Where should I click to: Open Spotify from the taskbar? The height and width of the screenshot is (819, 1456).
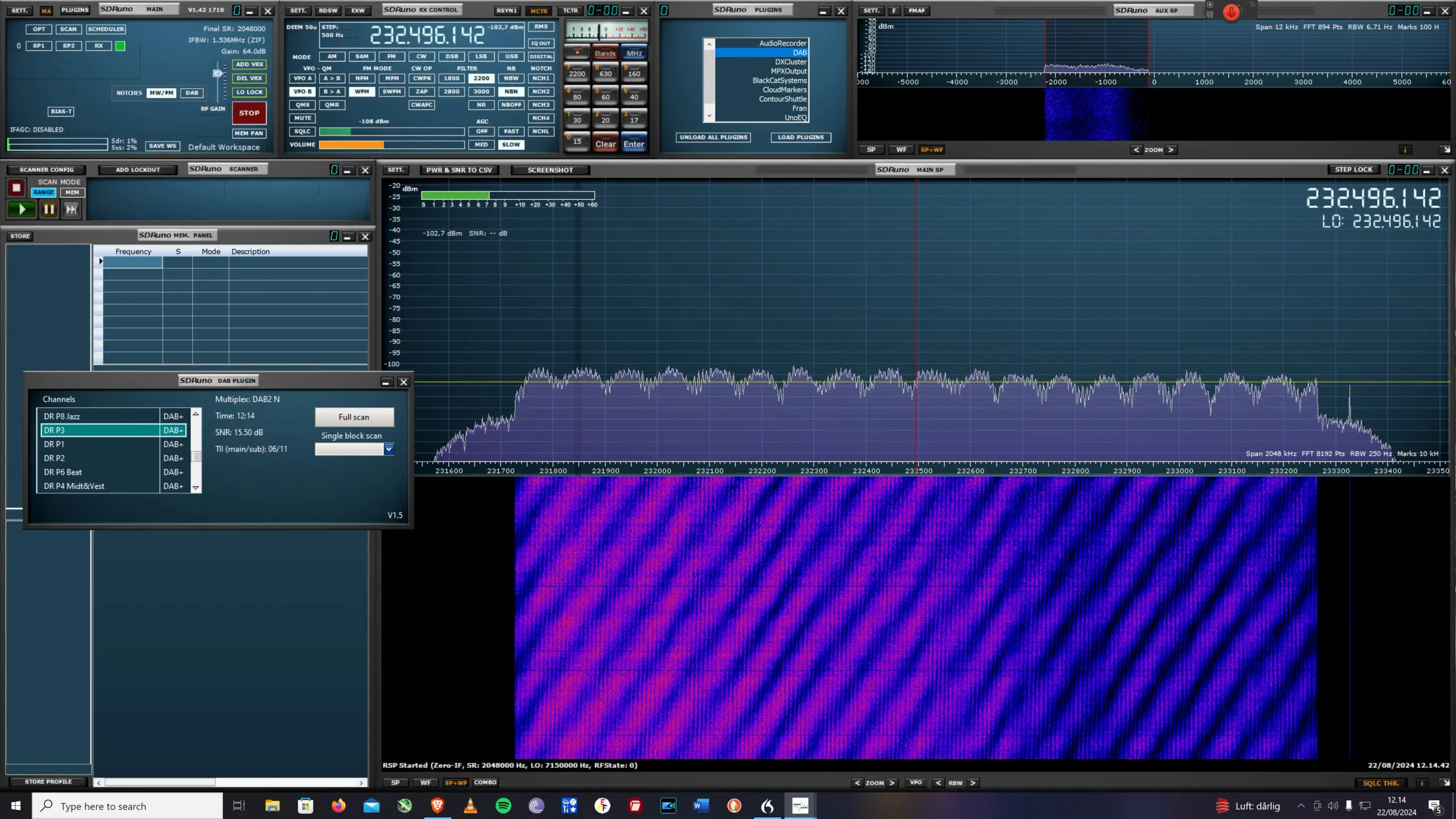click(503, 805)
